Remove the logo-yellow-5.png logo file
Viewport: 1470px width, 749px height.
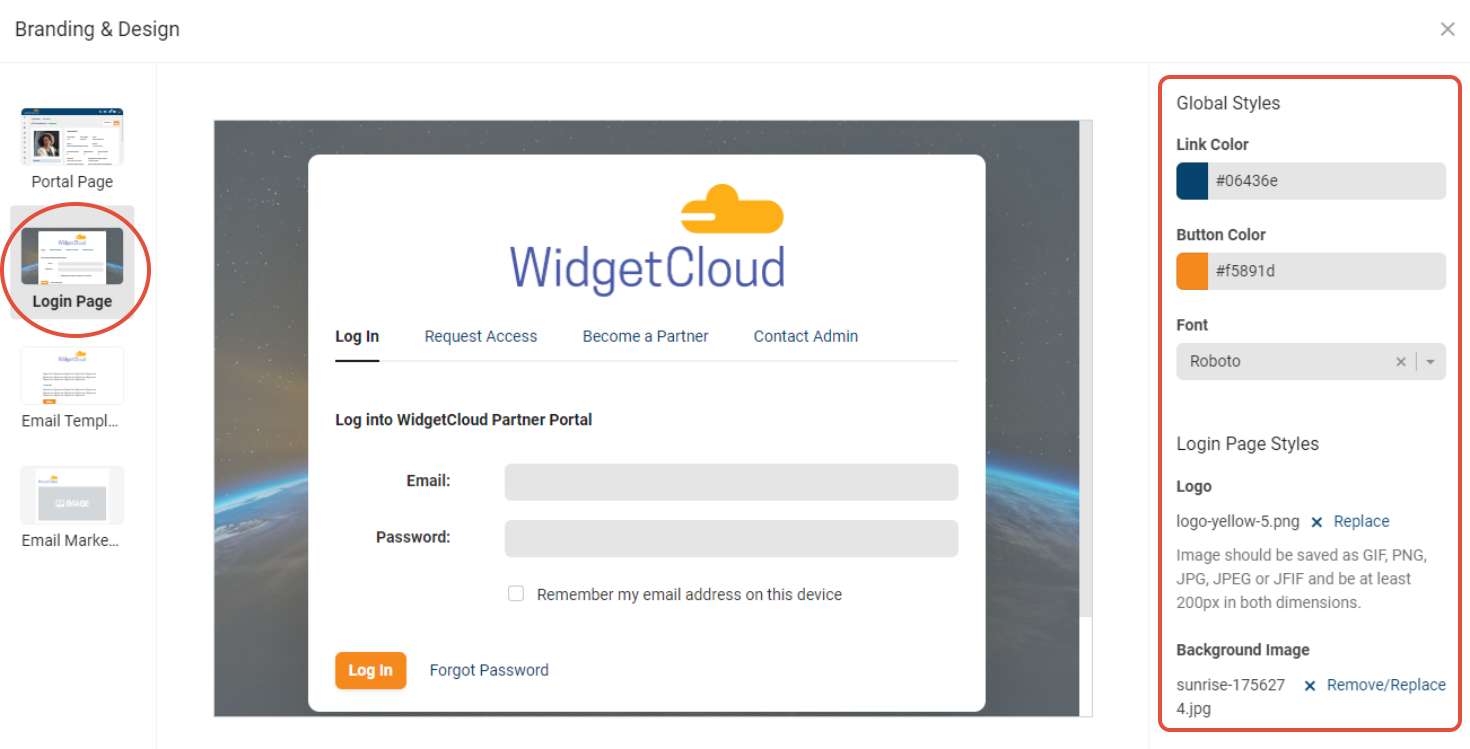tap(1317, 522)
